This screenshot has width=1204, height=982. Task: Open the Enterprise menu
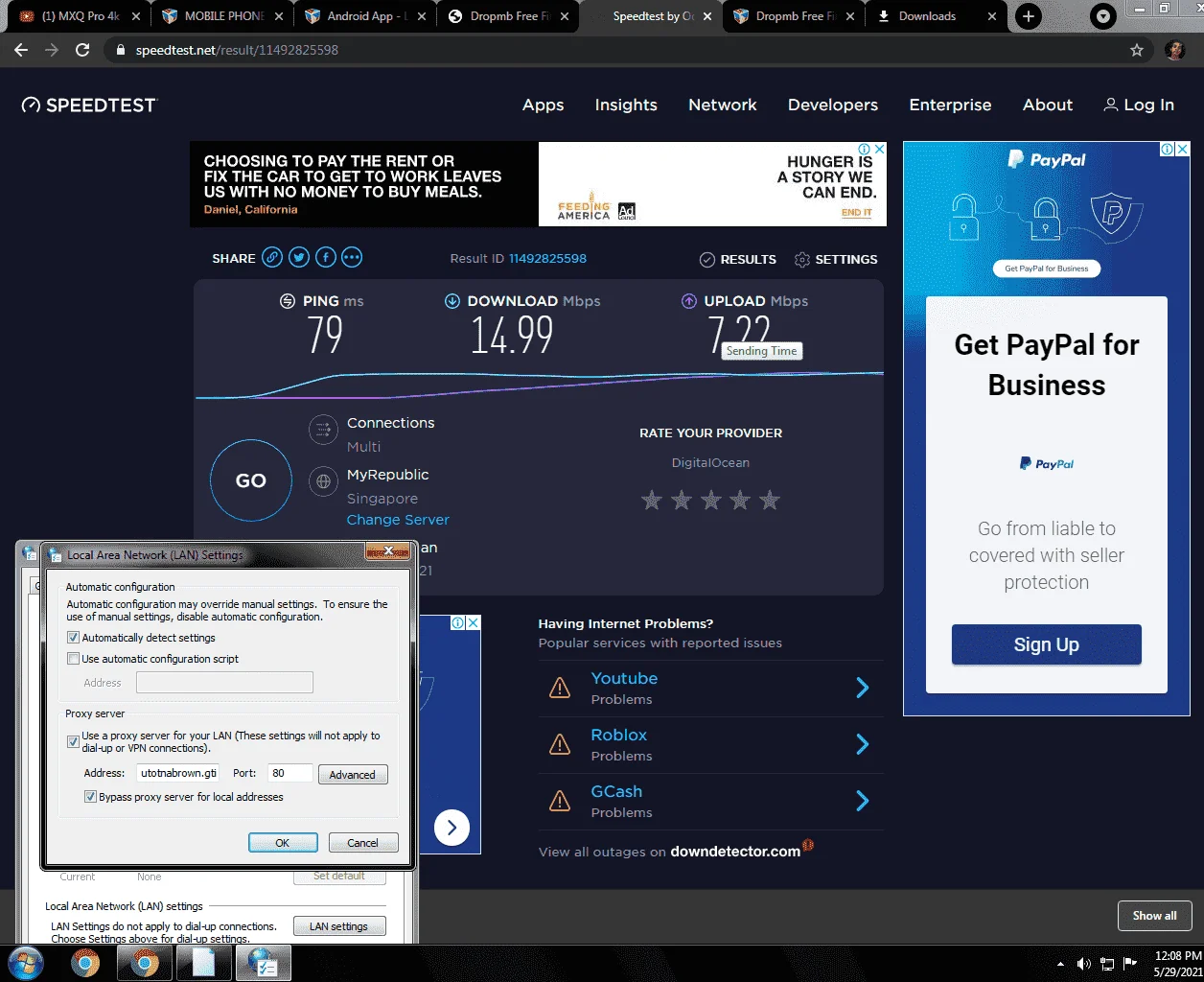[x=950, y=105]
